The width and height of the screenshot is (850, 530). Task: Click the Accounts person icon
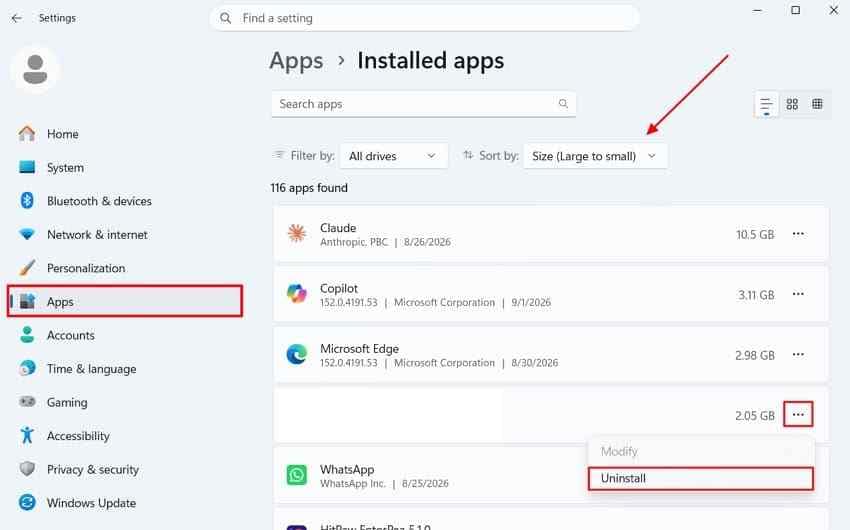click(x=27, y=334)
